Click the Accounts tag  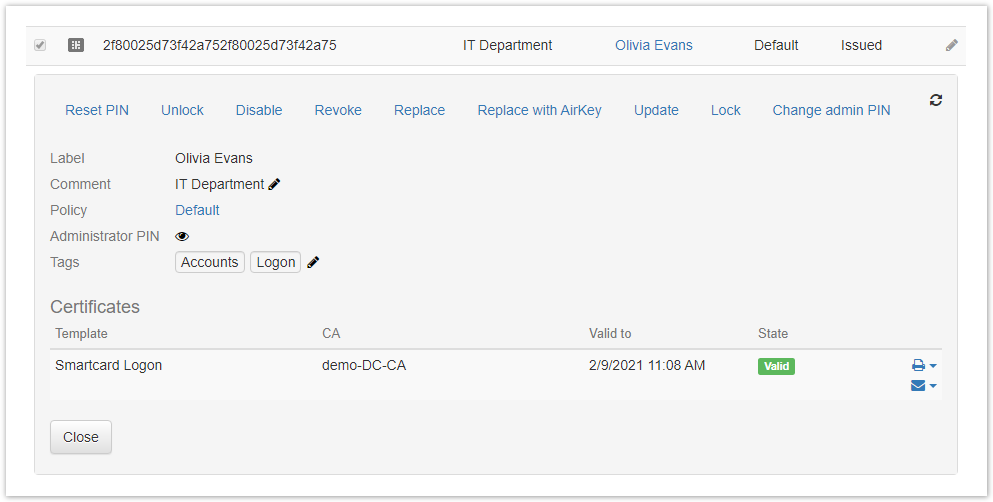[210, 262]
